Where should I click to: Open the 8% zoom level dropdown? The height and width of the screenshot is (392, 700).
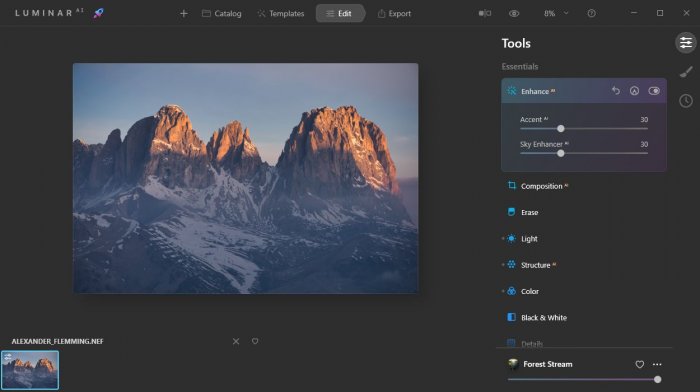(556, 13)
